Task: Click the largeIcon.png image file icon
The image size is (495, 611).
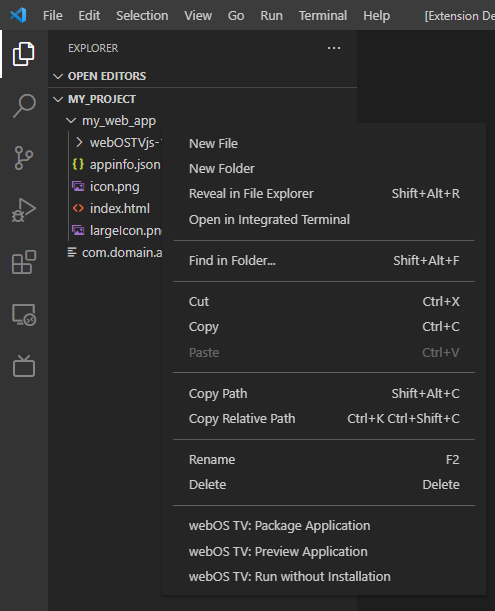Action: 78,230
